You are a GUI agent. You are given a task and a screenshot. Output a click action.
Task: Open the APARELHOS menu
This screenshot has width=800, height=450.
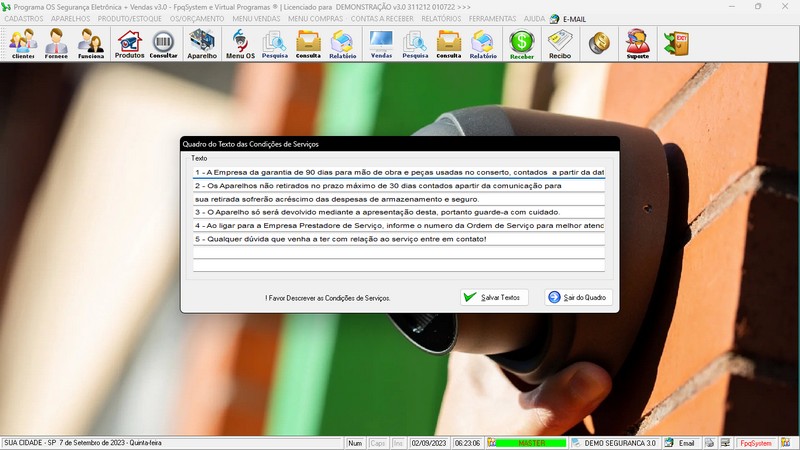pos(70,19)
